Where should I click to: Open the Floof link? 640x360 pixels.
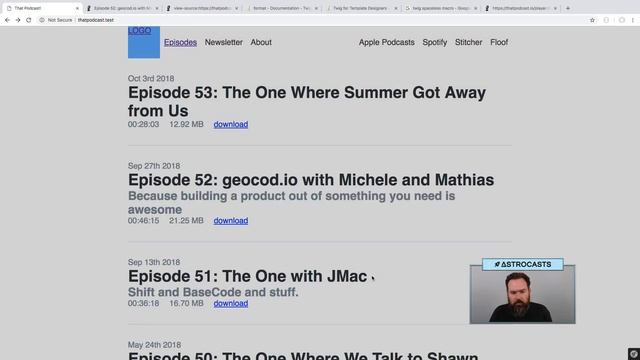(499, 42)
